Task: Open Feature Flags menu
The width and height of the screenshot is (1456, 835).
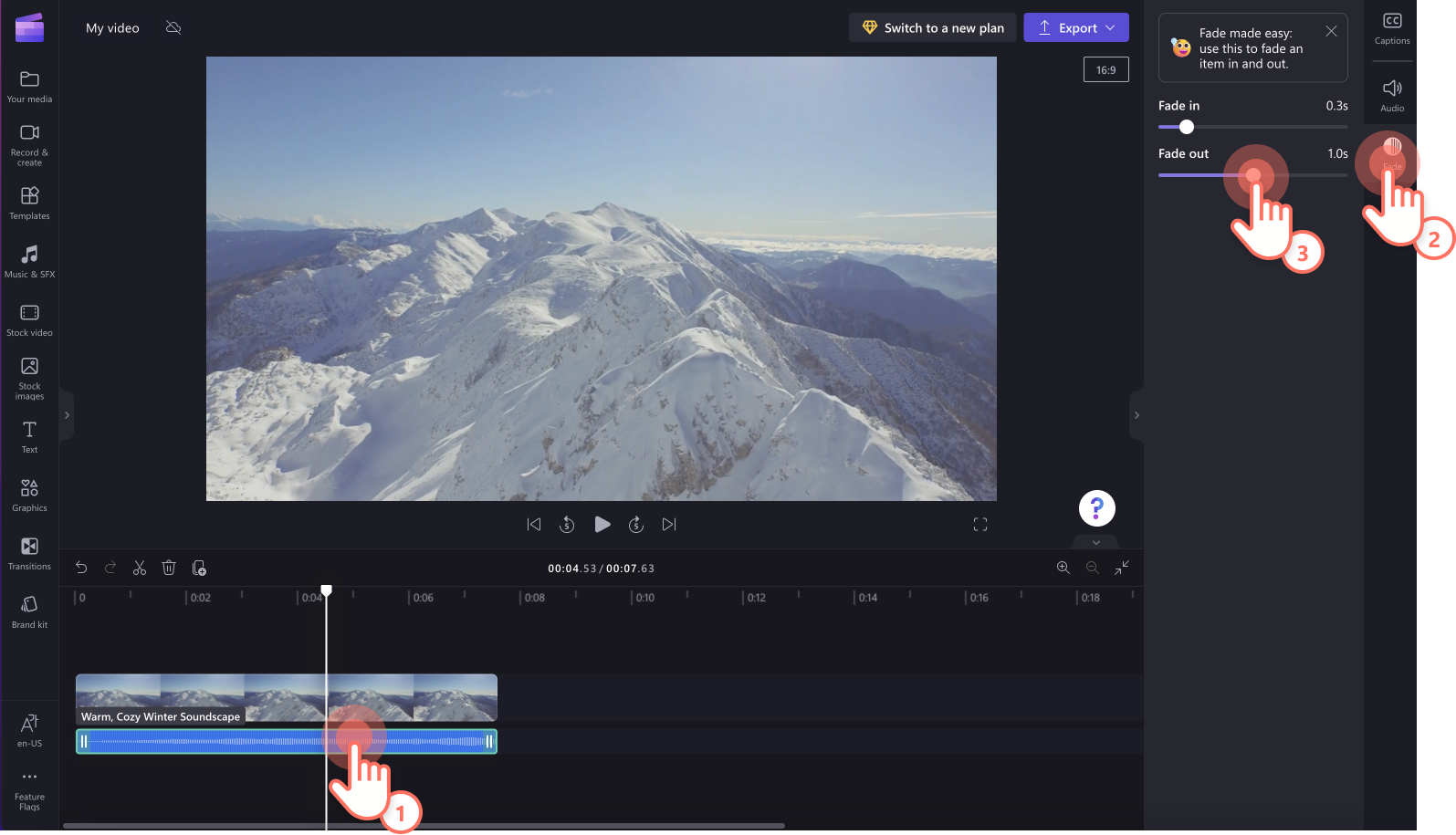Action: tap(29, 790)
